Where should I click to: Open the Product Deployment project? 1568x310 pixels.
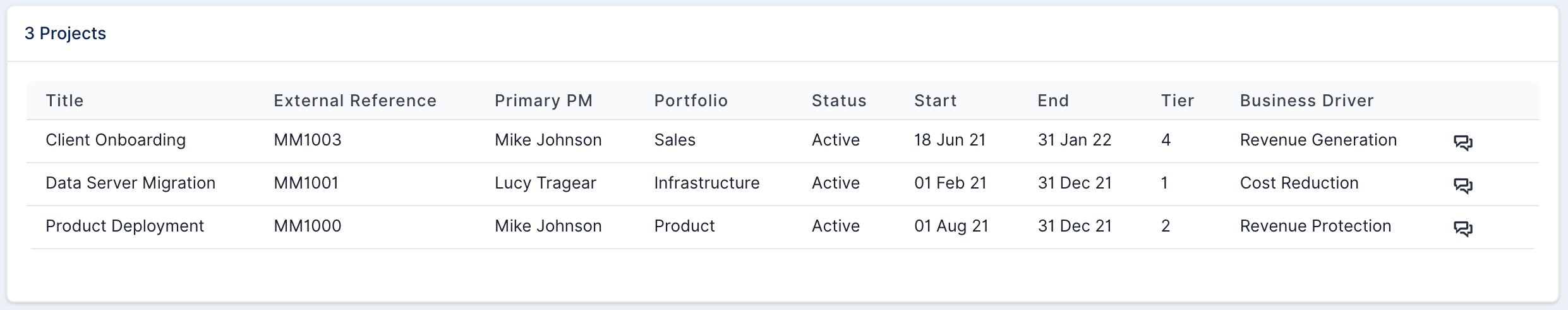(125, 226)
